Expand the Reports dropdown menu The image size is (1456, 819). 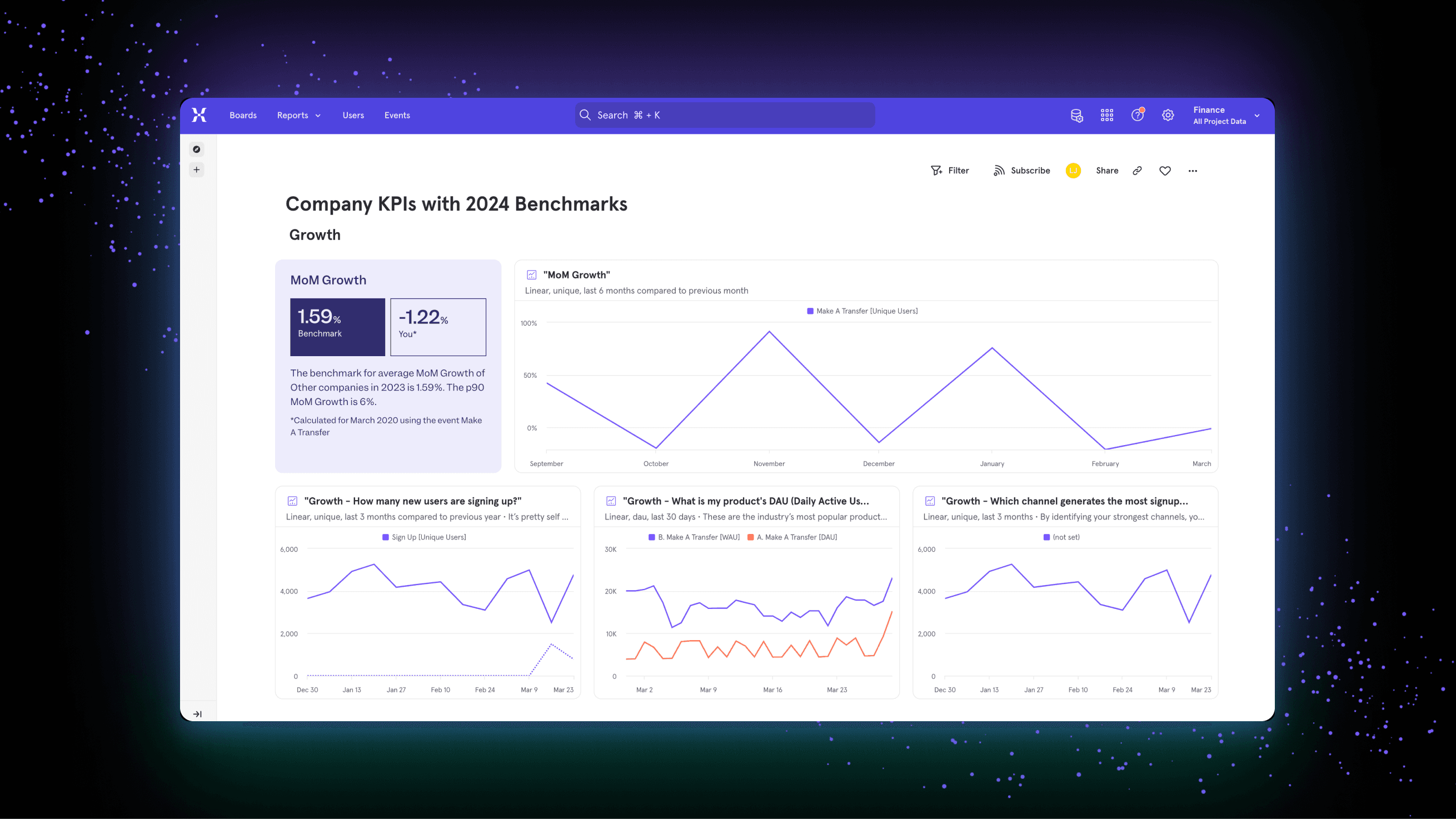[x=298, y=116]
